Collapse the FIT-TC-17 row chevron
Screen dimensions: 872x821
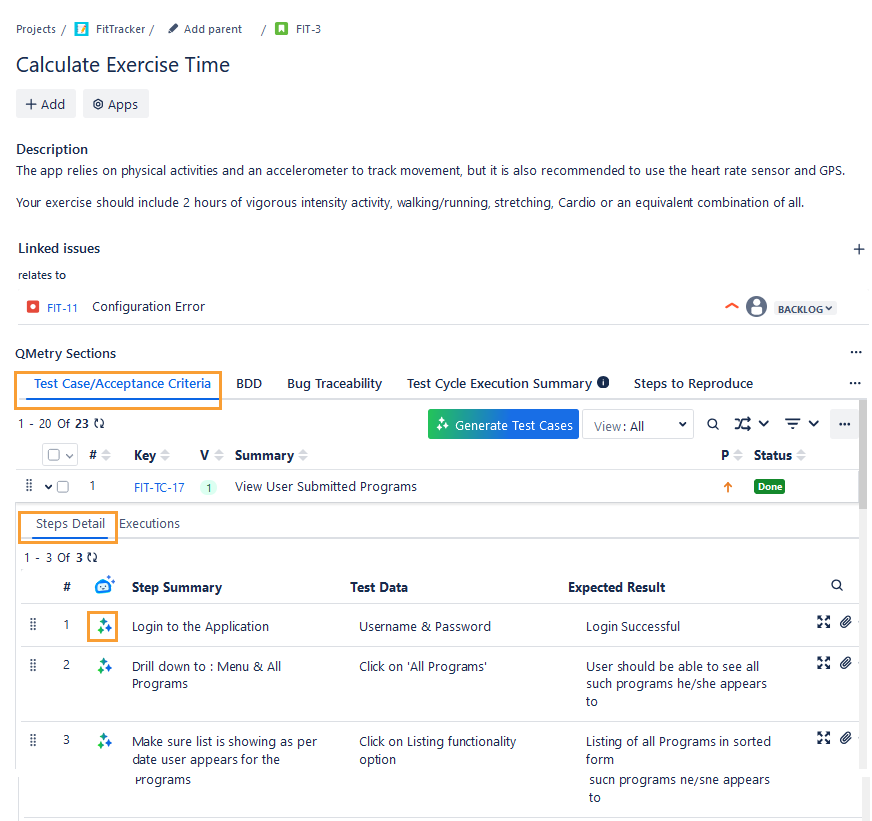[x=48, y=487]
